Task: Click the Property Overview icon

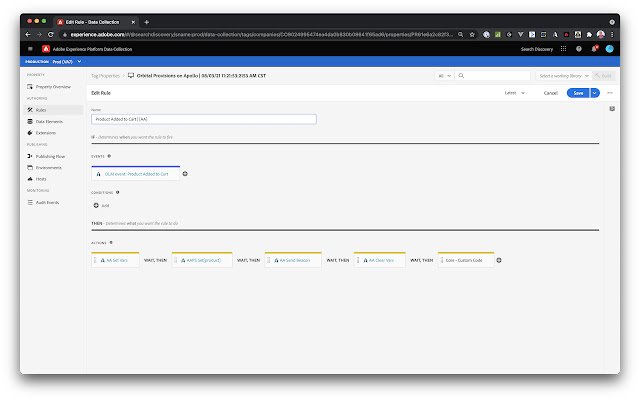Action: pyautogui.click(x=30, y=87)
